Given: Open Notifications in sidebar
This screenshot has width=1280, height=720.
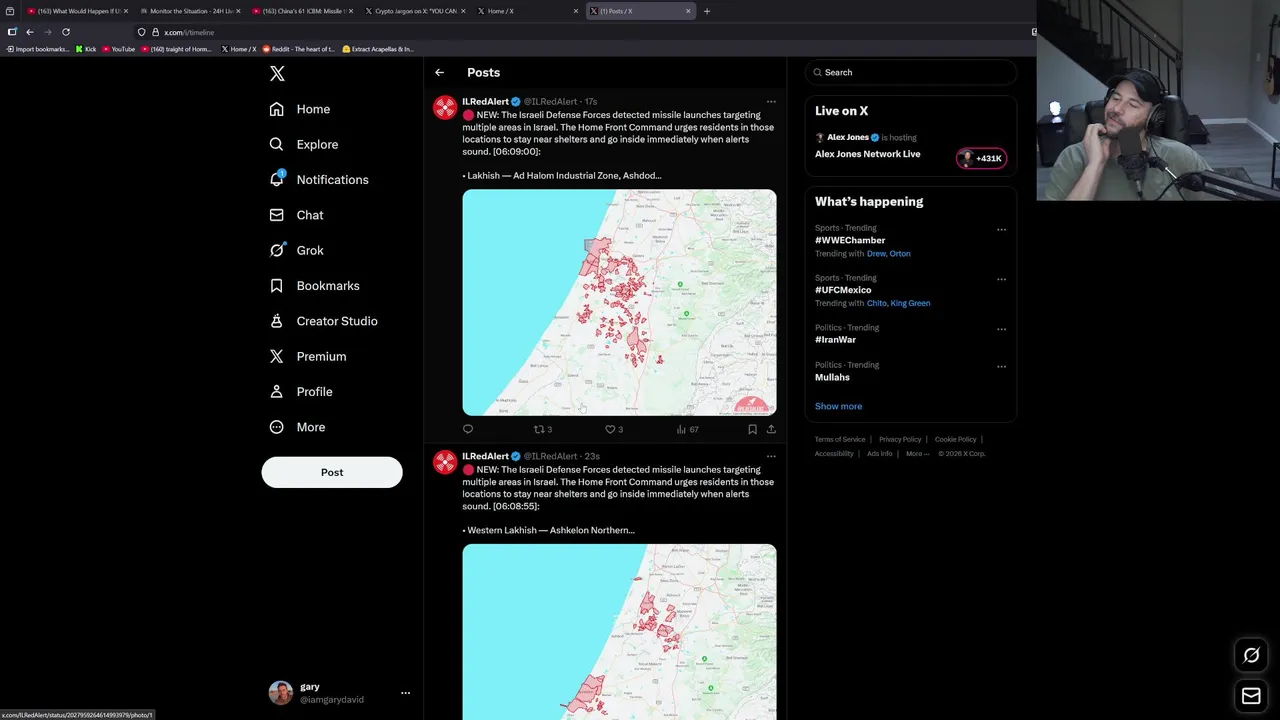Looking at the screenshot, I should pyautogui.click(x=319, y=180).
